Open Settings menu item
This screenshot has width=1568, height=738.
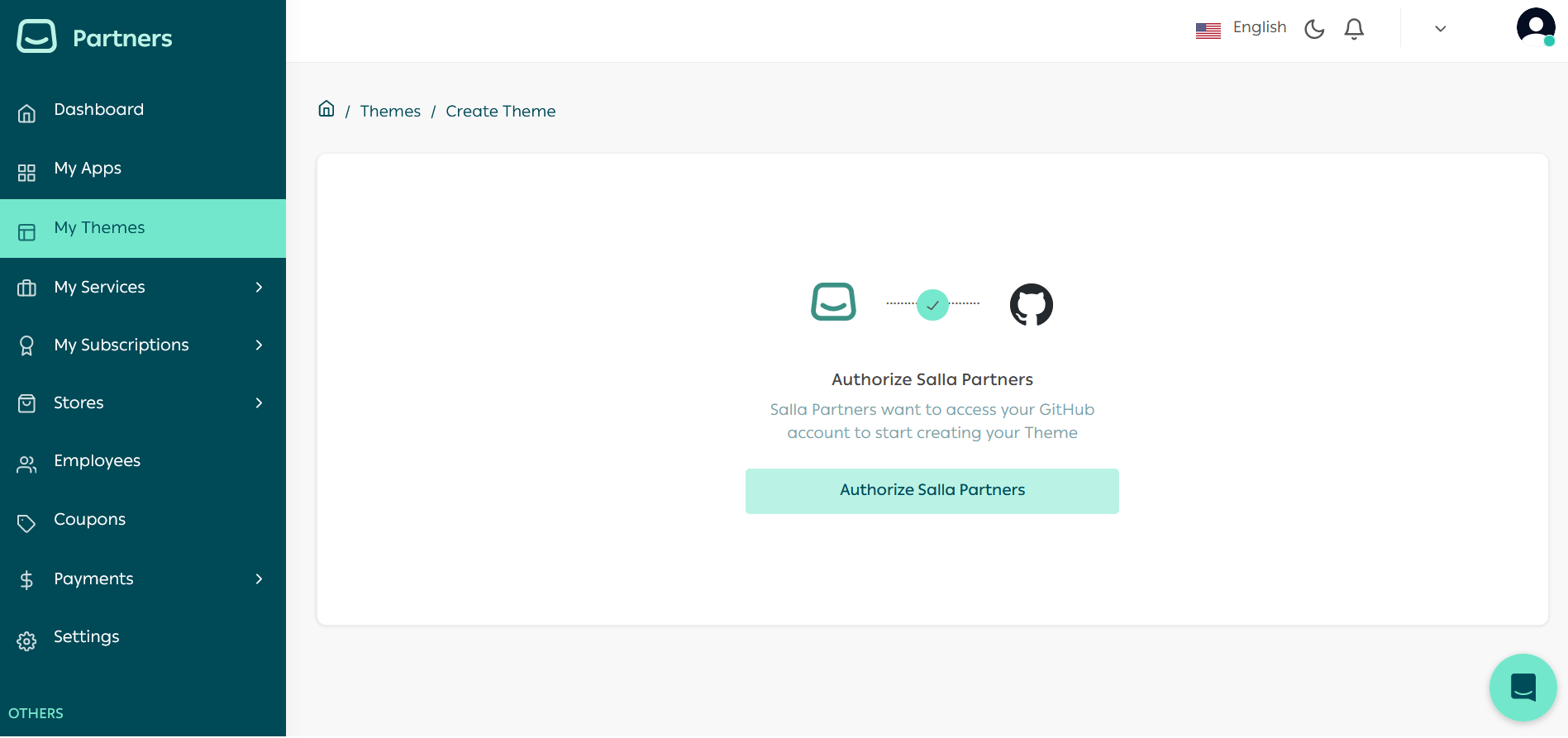click(x=143, y=637)
